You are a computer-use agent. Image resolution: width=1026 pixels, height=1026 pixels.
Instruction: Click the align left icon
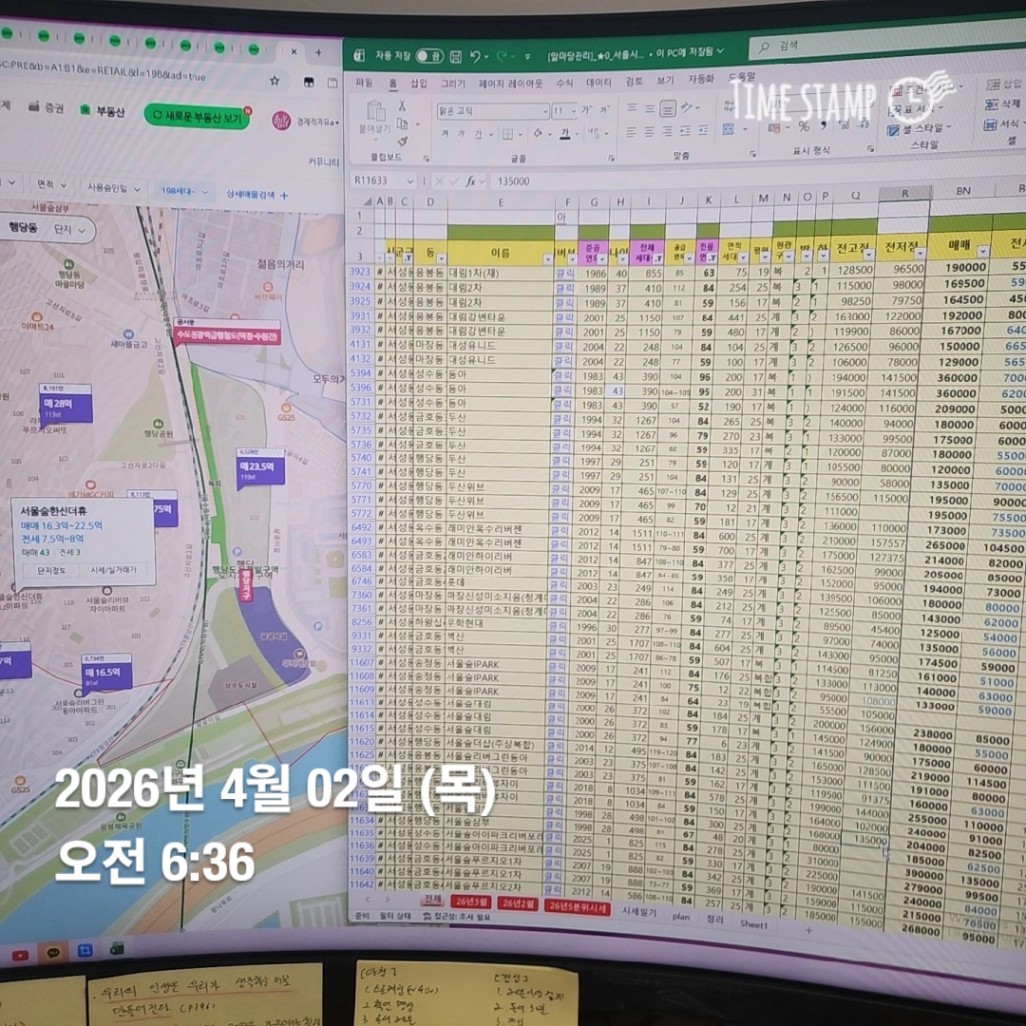coord(631,132)
